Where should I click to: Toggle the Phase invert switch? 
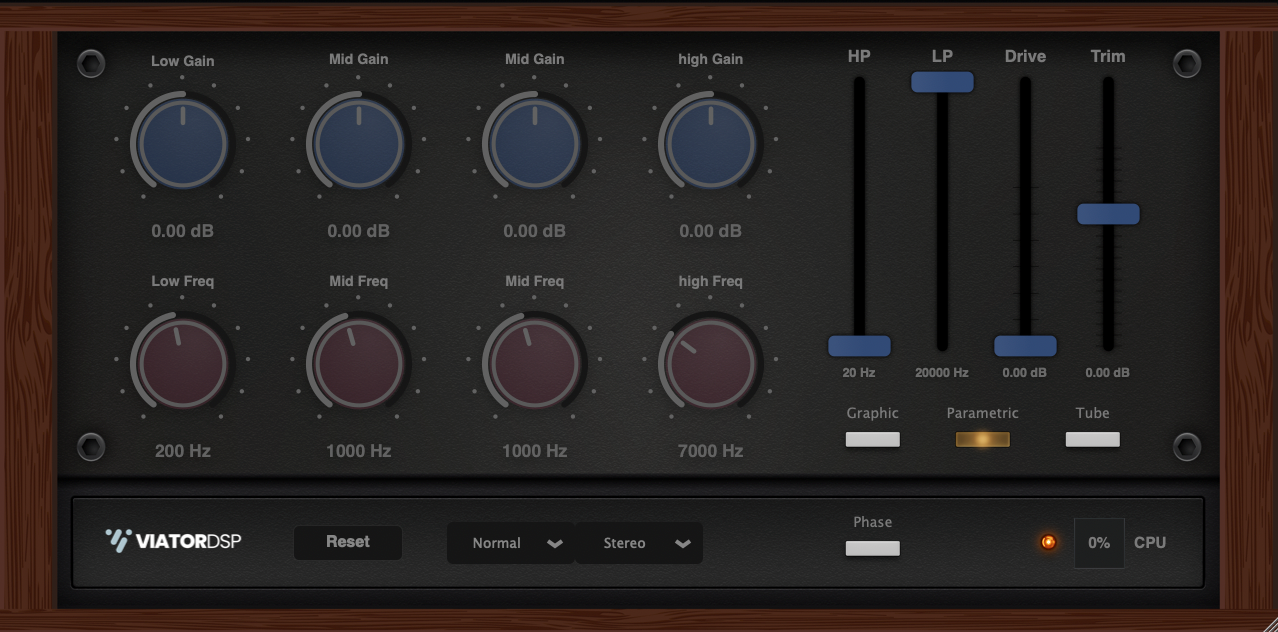click(872, 548)
